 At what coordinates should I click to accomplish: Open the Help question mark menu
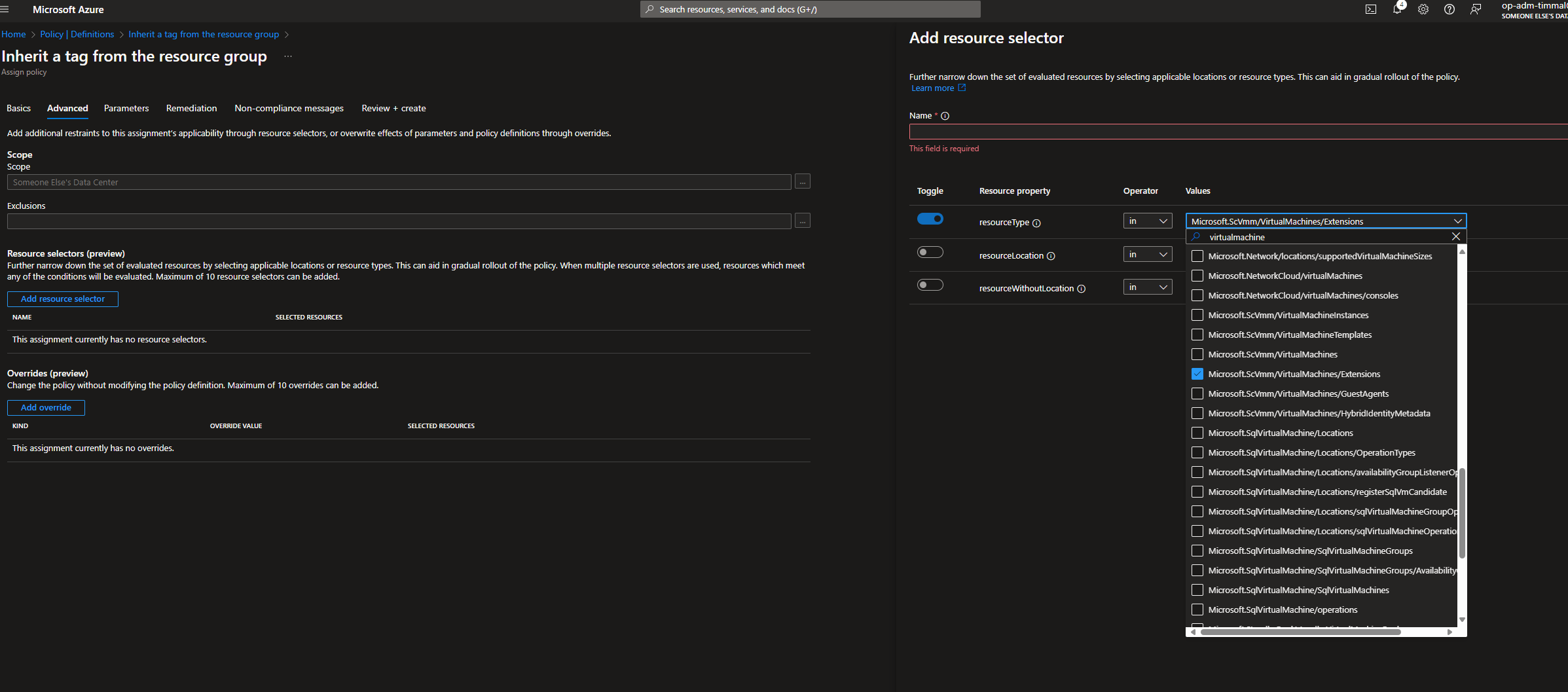tap(1449, 9)
